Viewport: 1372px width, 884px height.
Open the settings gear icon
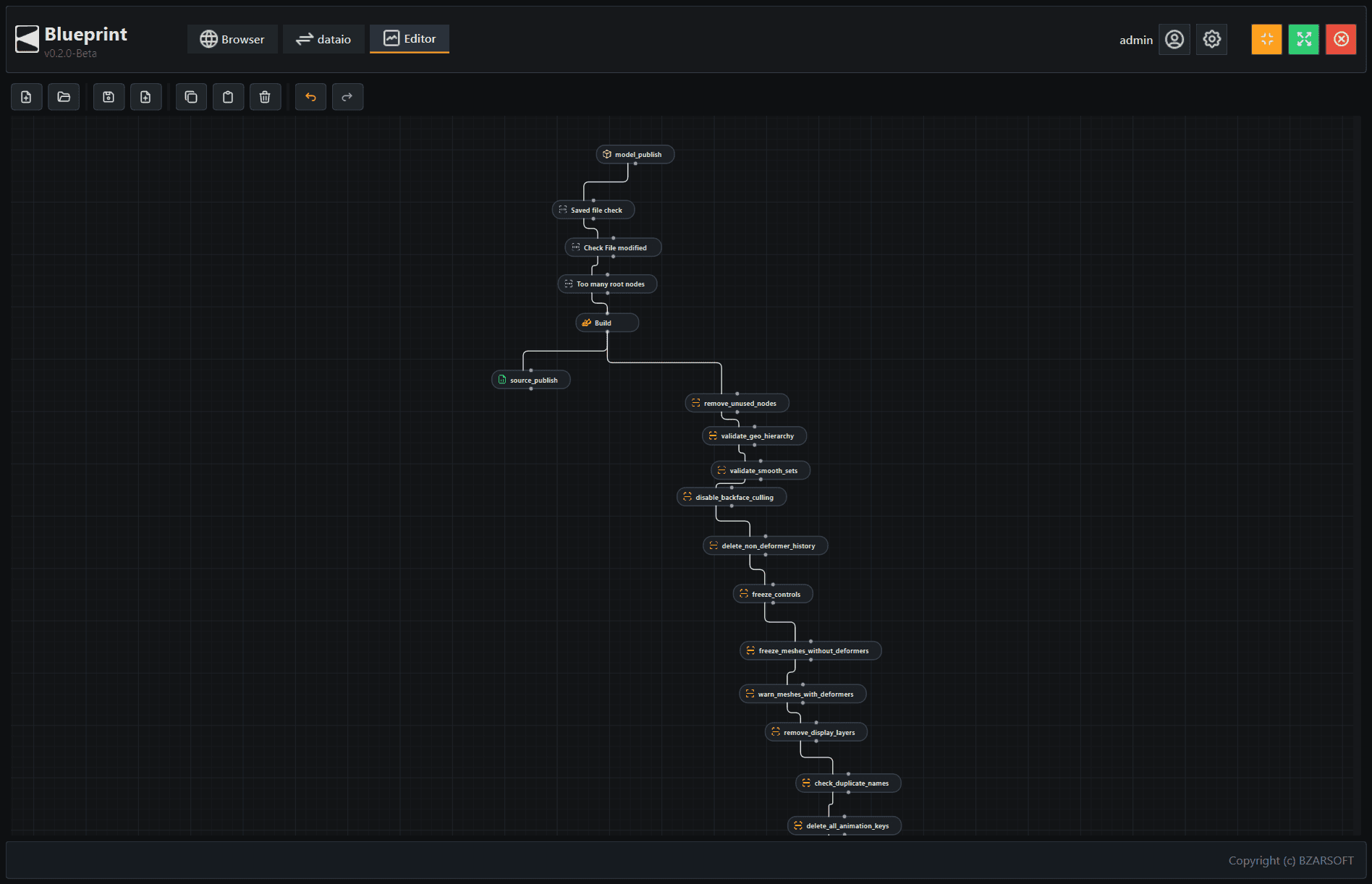pos(1212,39)
